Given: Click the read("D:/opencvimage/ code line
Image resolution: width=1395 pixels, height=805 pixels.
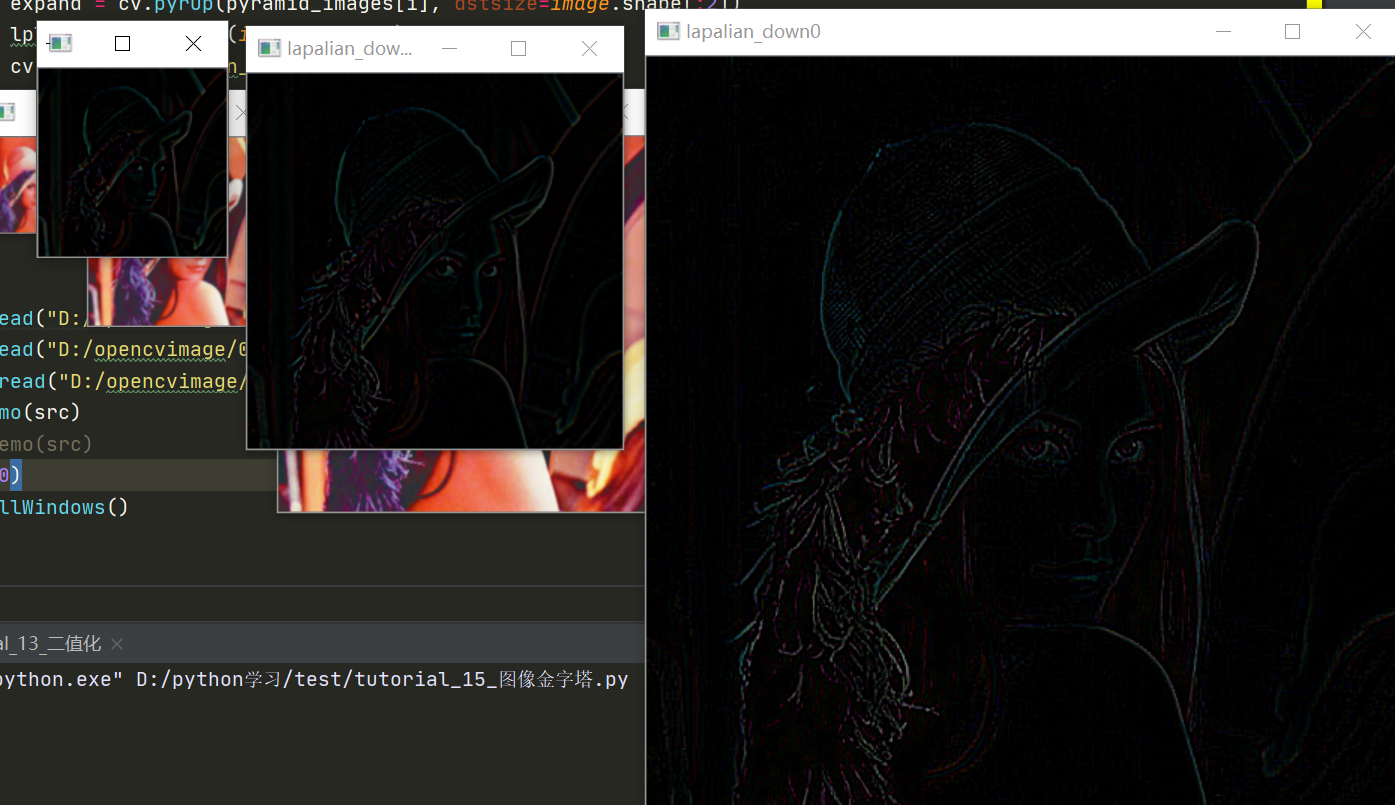Looking at the screenshot, I should tap(123, 381).
